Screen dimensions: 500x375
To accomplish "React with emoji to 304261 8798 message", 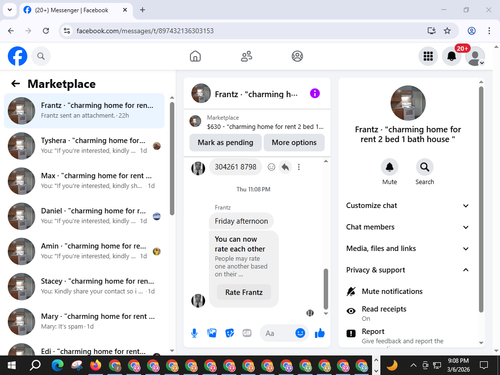I will click(x=271, y=167).
